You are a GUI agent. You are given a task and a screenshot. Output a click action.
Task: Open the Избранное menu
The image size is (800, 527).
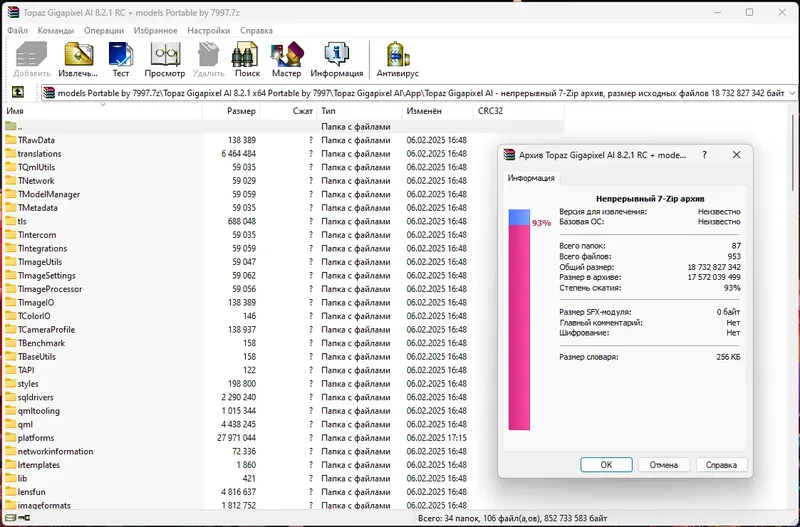pyautogui.click(x=156, y=31)
